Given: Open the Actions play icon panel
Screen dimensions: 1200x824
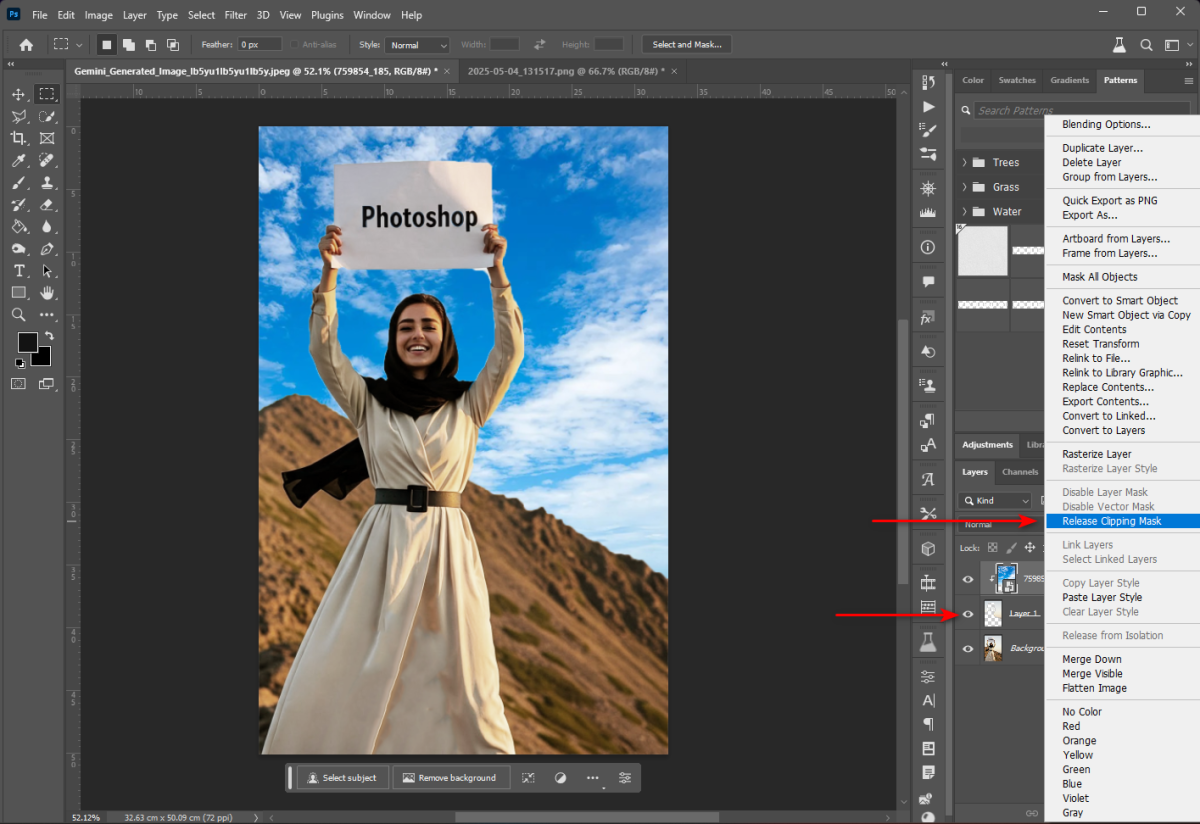Looking at the screenshot, I should tap(928, 106).
